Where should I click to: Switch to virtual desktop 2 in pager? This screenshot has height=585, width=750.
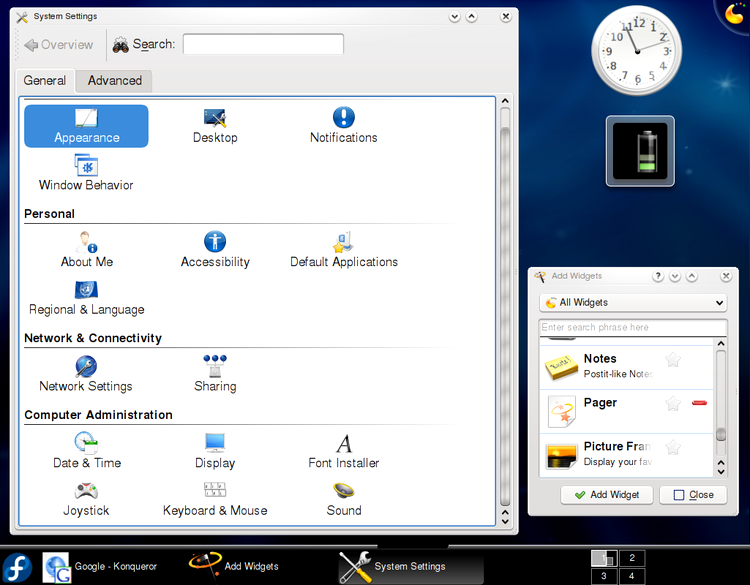click(x=631, y=558)
